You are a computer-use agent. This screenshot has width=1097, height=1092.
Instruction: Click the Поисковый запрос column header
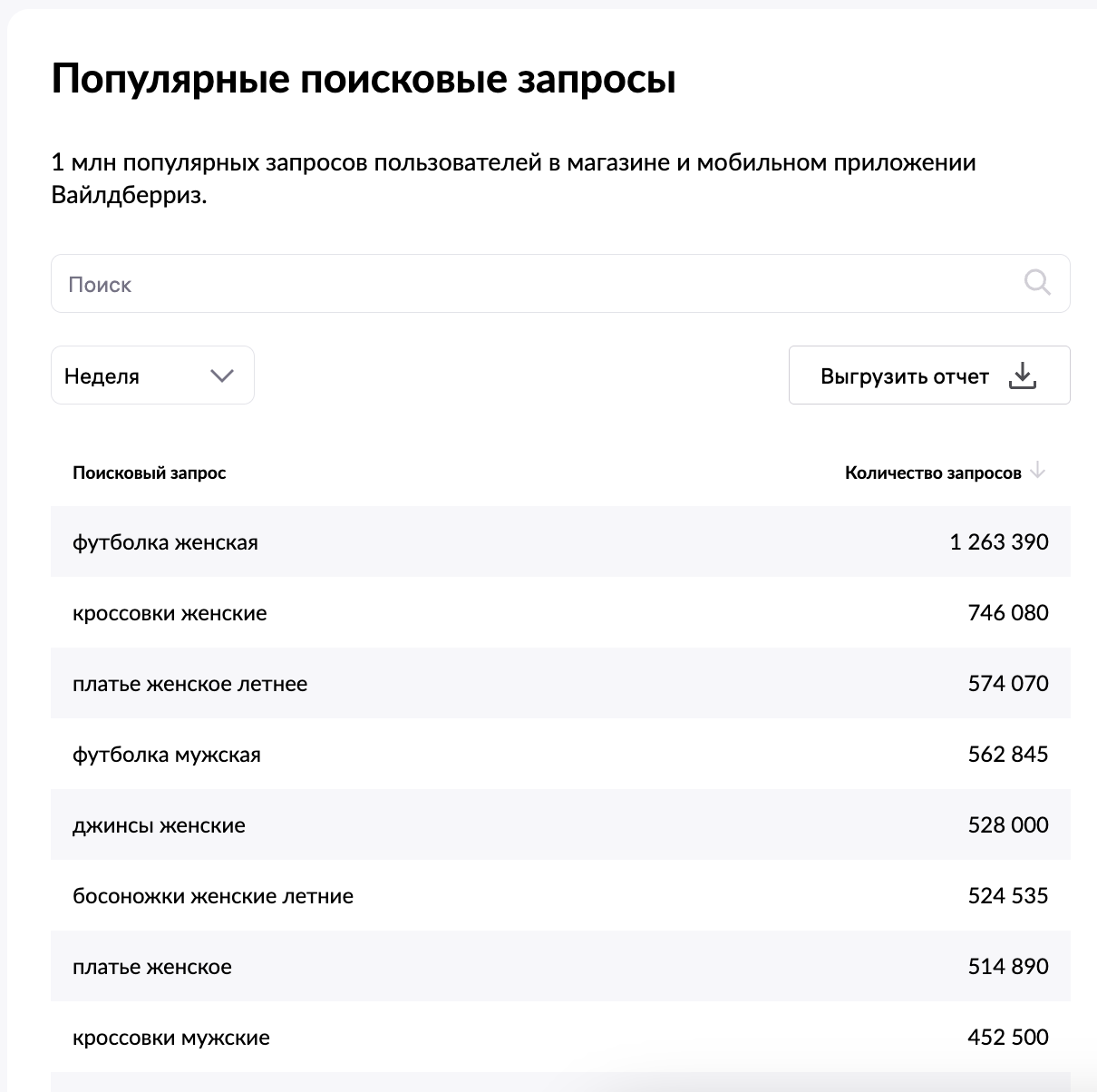pyautogui.click(x=150, y=473)
